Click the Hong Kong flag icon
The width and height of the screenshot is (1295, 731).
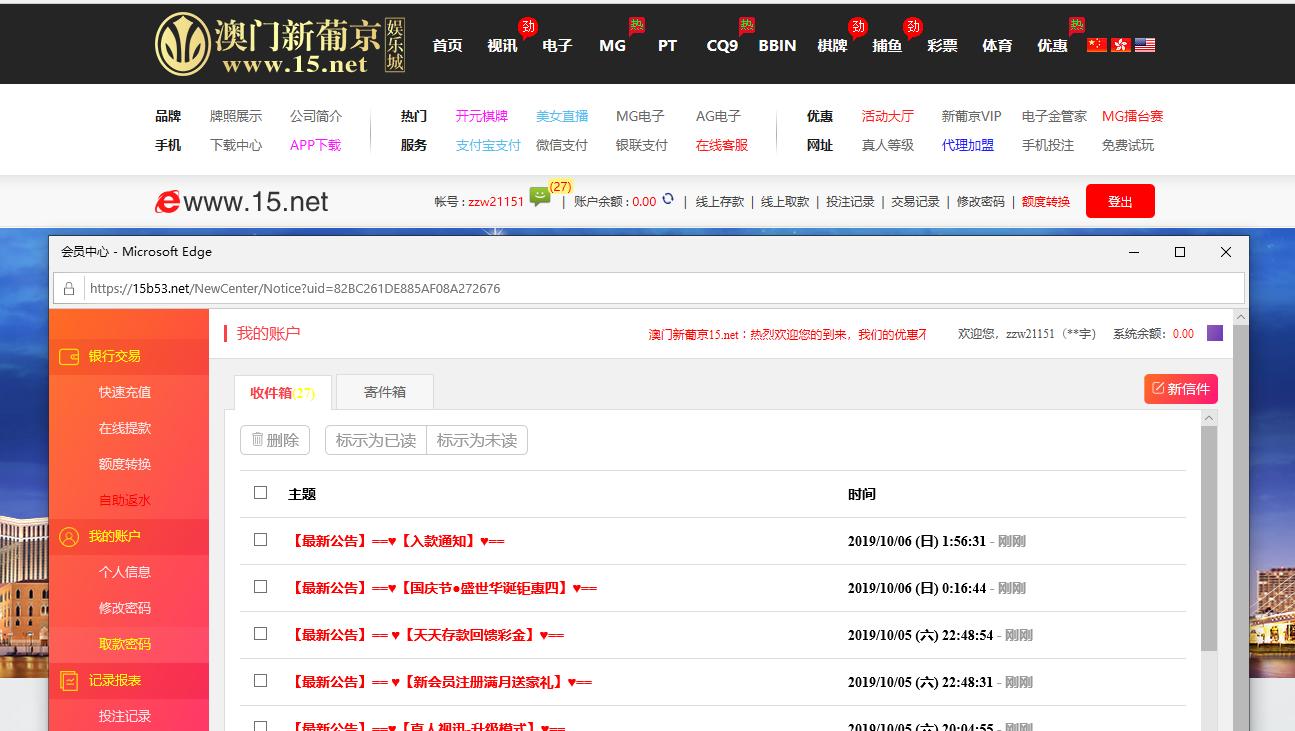coord(1121,45)
